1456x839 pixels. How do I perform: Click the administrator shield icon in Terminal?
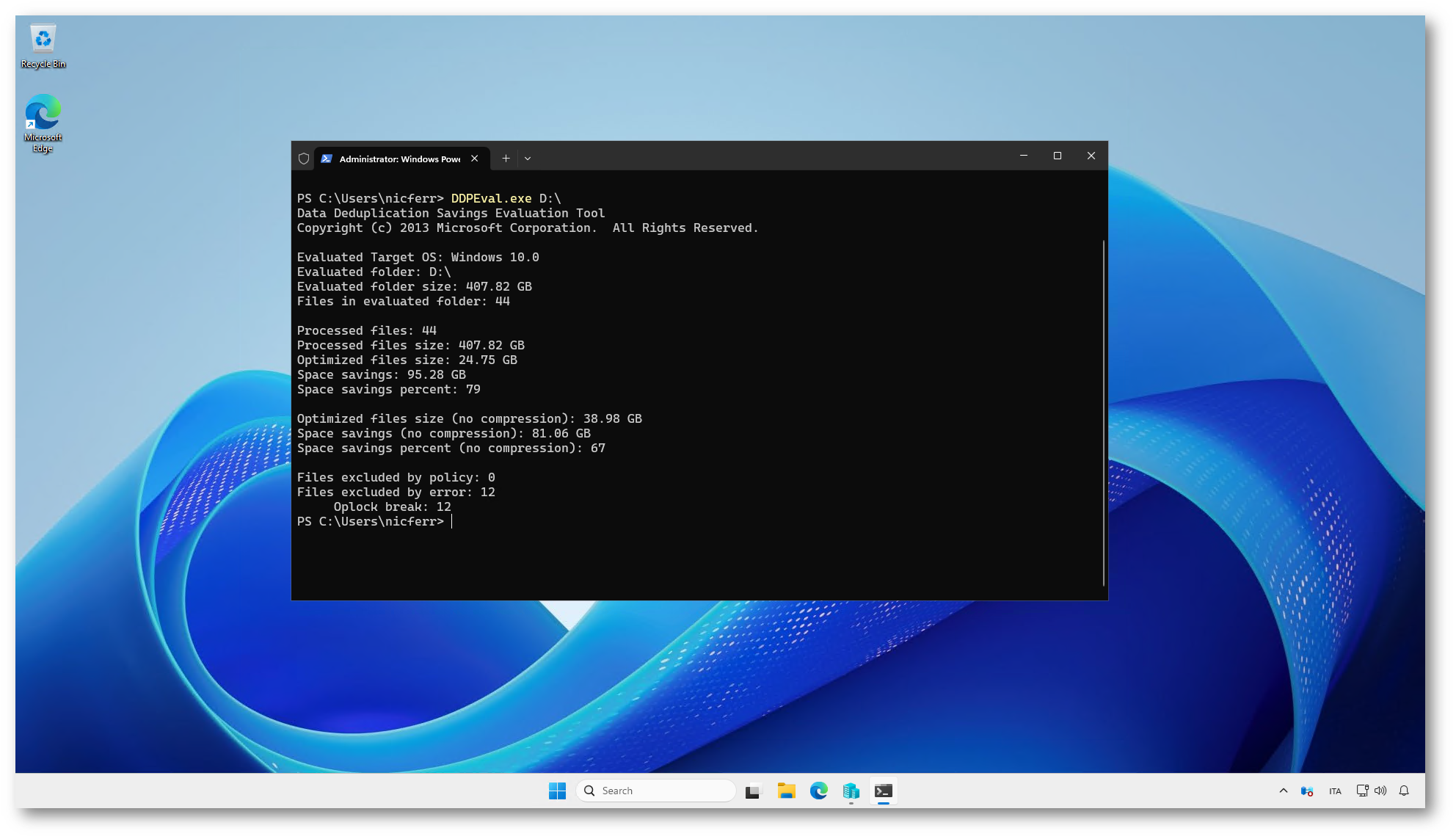coord(304,159)
